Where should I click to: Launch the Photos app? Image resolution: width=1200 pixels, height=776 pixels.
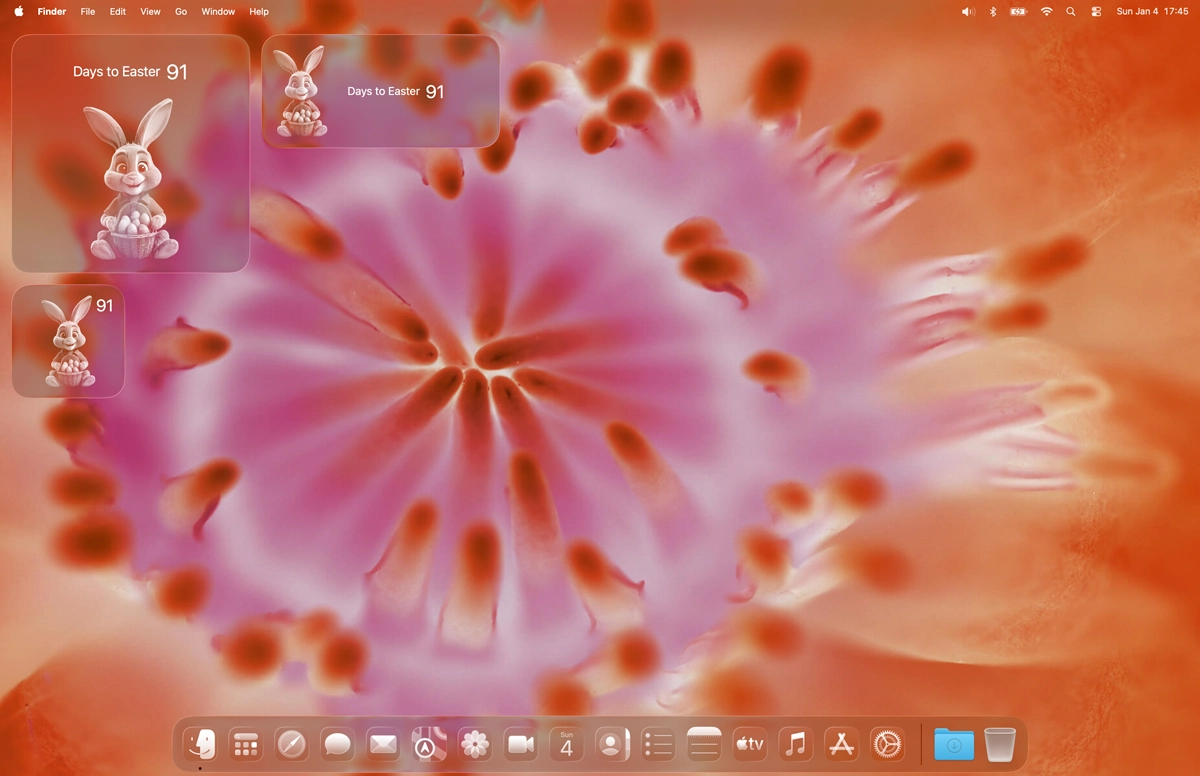[x=474, y=744]
